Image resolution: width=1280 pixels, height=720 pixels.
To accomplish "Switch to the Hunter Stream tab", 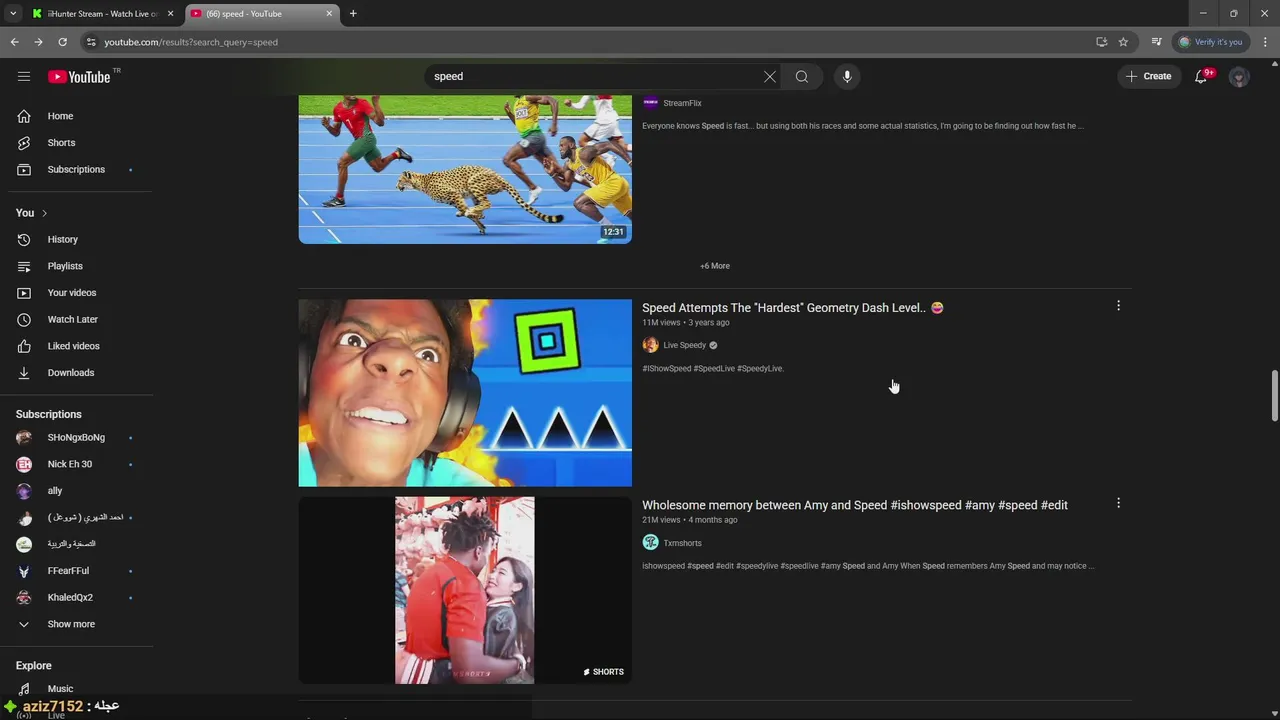I will pos(103,14).
